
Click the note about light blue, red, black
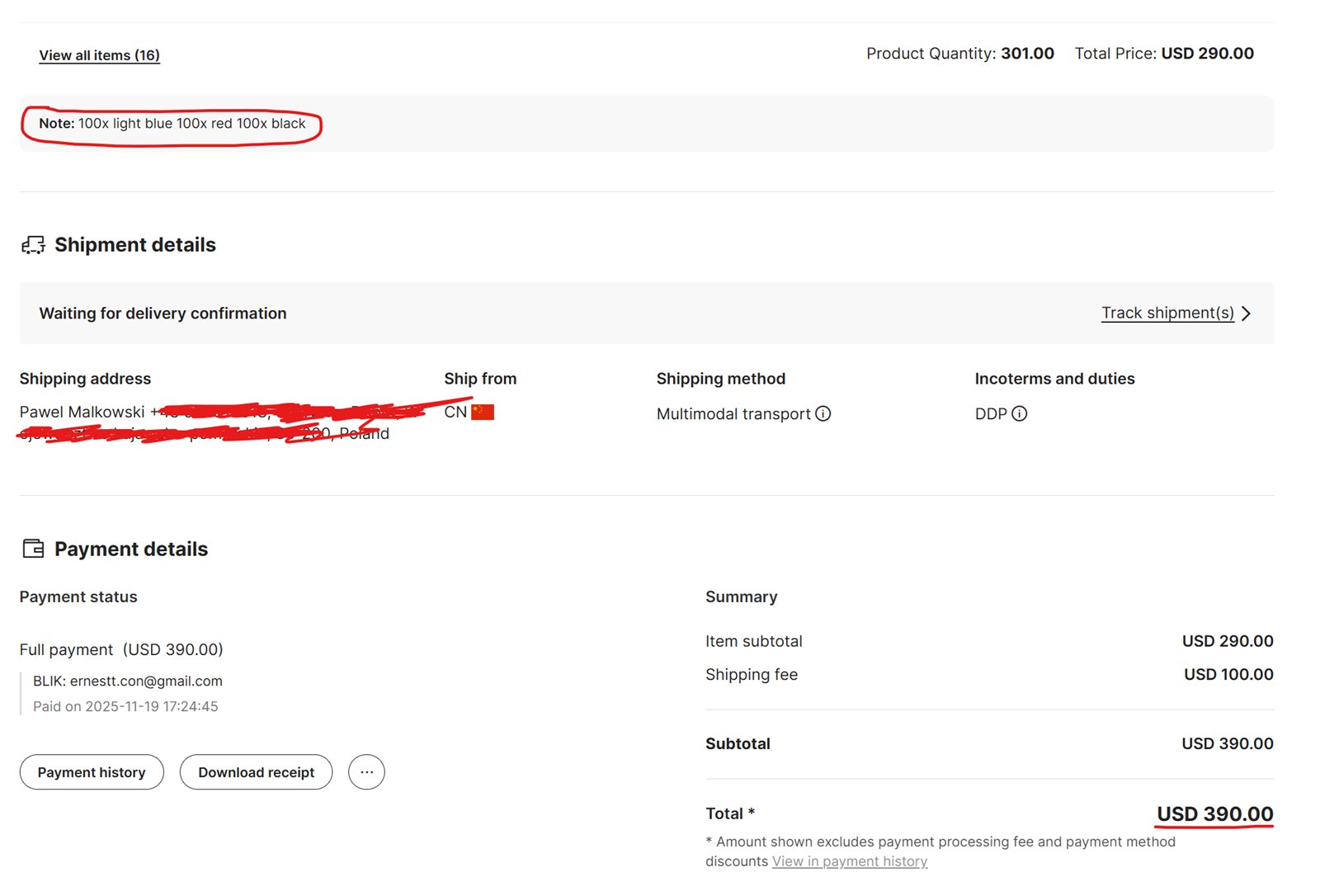coord(172,124)
